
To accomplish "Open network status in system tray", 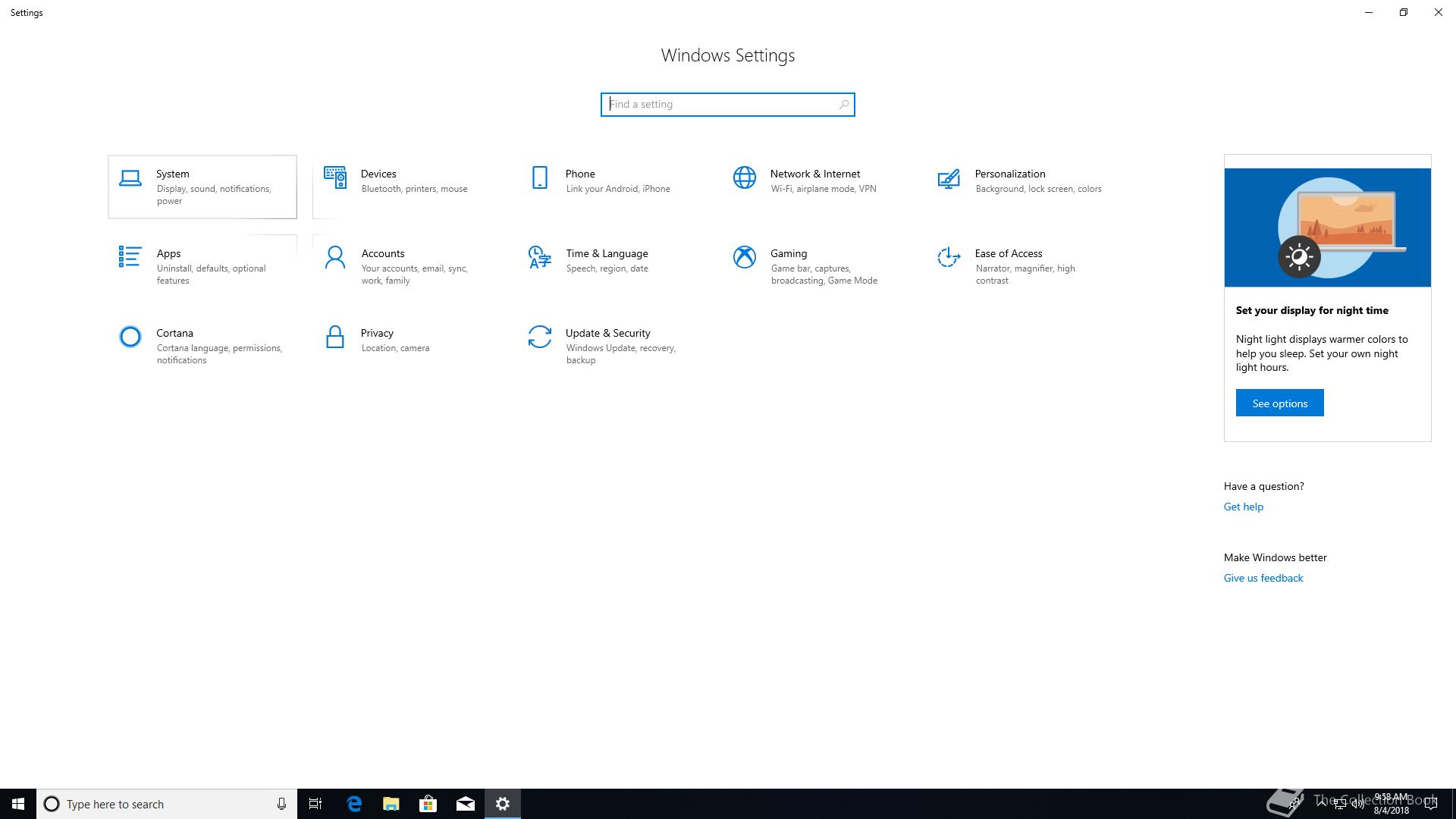I will coord(1340,804).
